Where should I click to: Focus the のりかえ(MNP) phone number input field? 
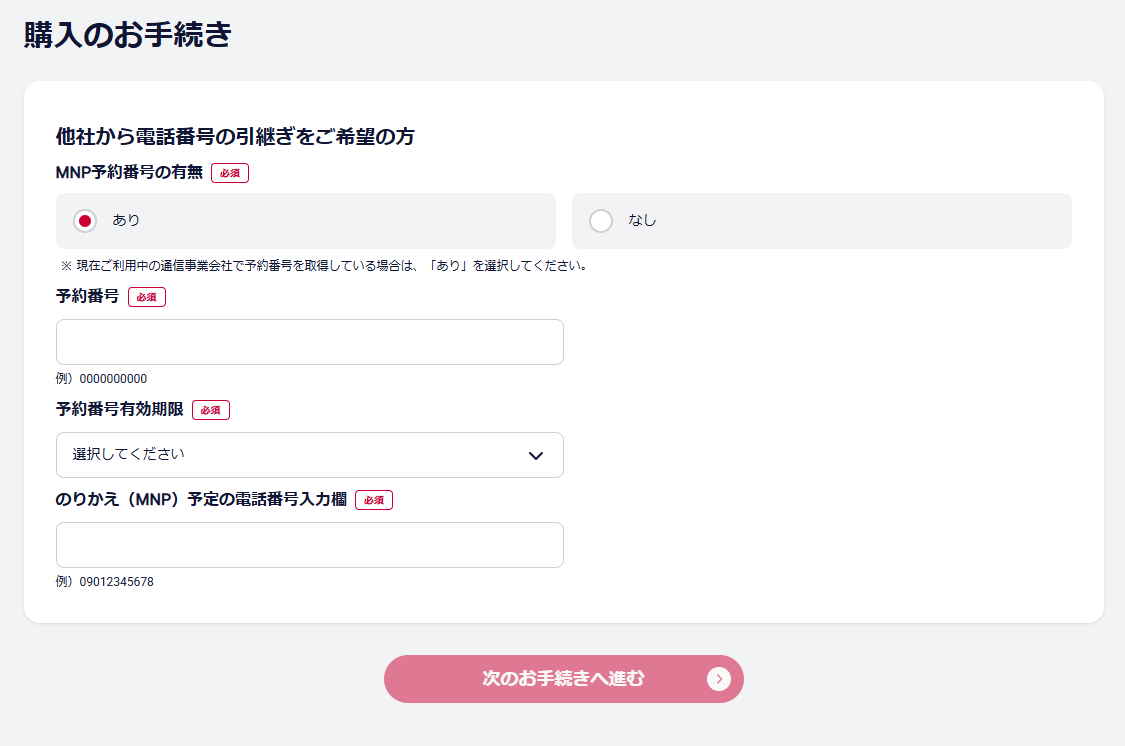(x=310, y=545)
